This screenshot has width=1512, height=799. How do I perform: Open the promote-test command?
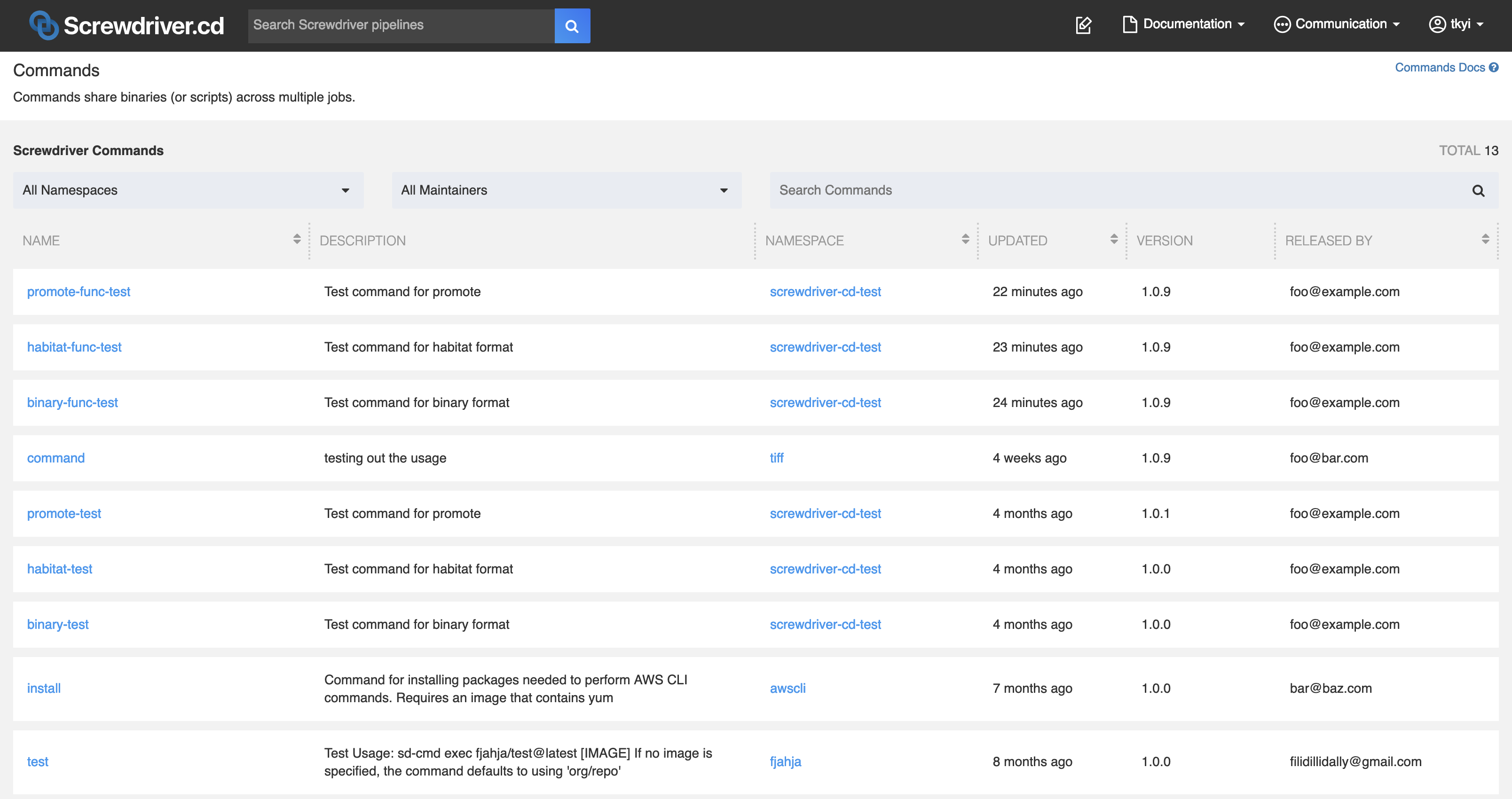[x=64, y=513]
